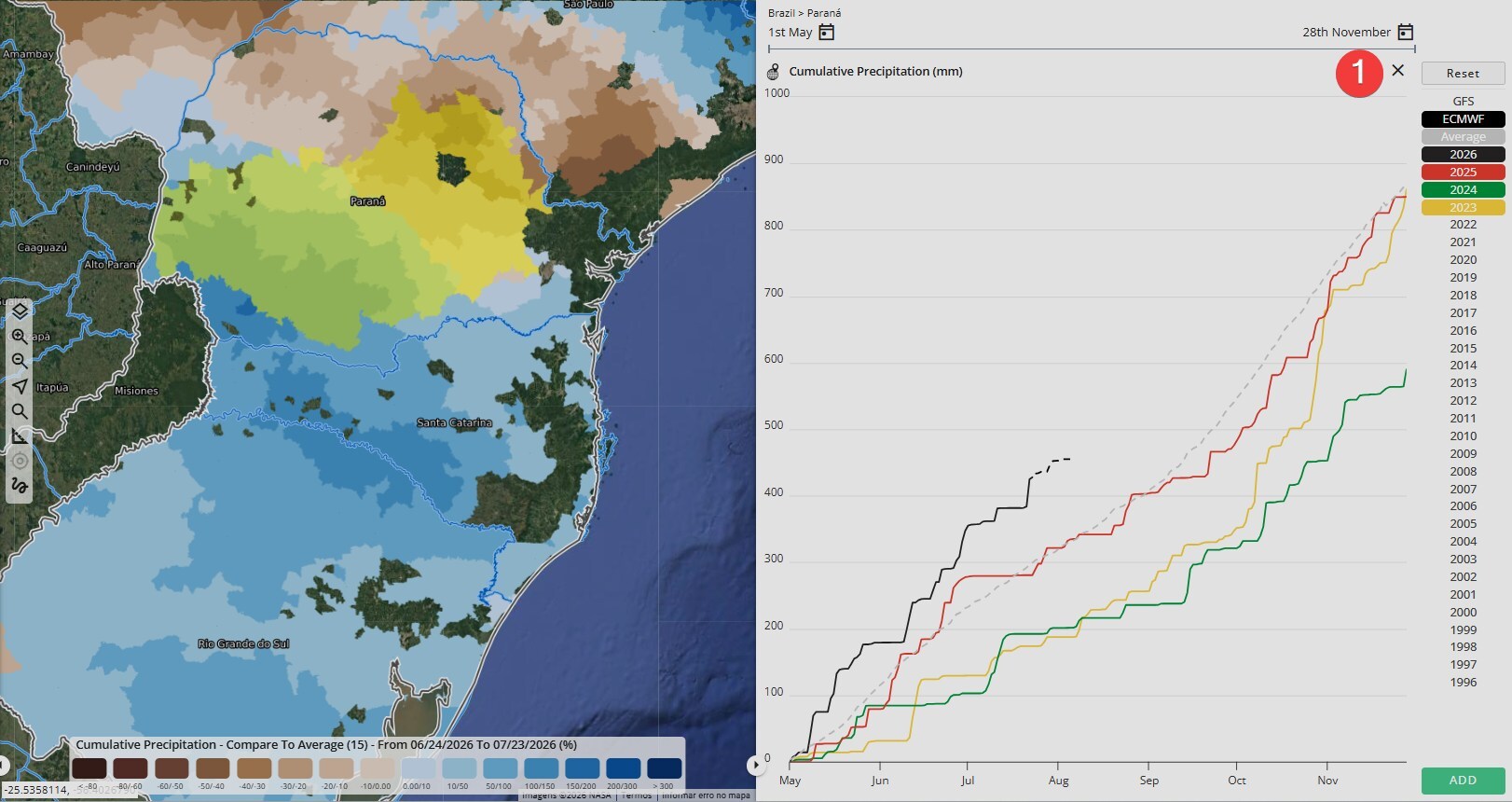Toggle the GFS forecast model

pyautogui.click(x=1463, y=102)
